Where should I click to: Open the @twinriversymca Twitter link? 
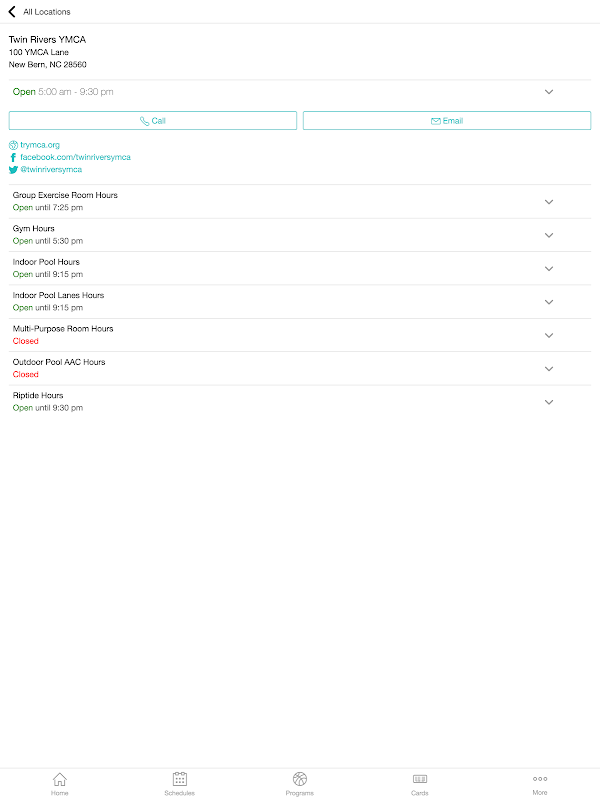point(51,169)
